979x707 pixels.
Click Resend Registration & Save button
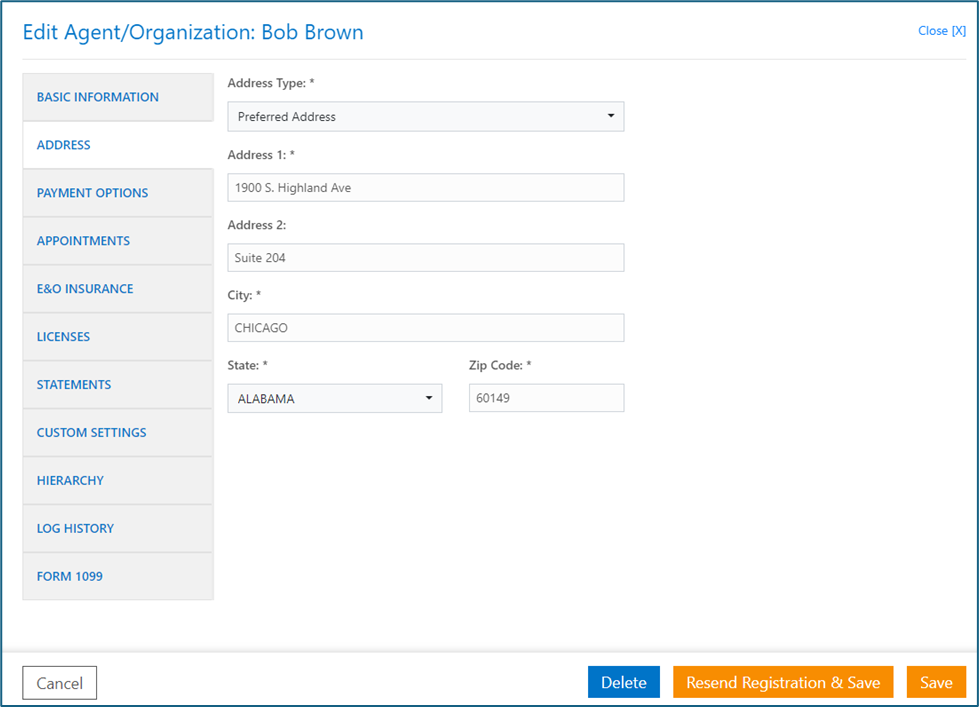click(x=783, y=682)
